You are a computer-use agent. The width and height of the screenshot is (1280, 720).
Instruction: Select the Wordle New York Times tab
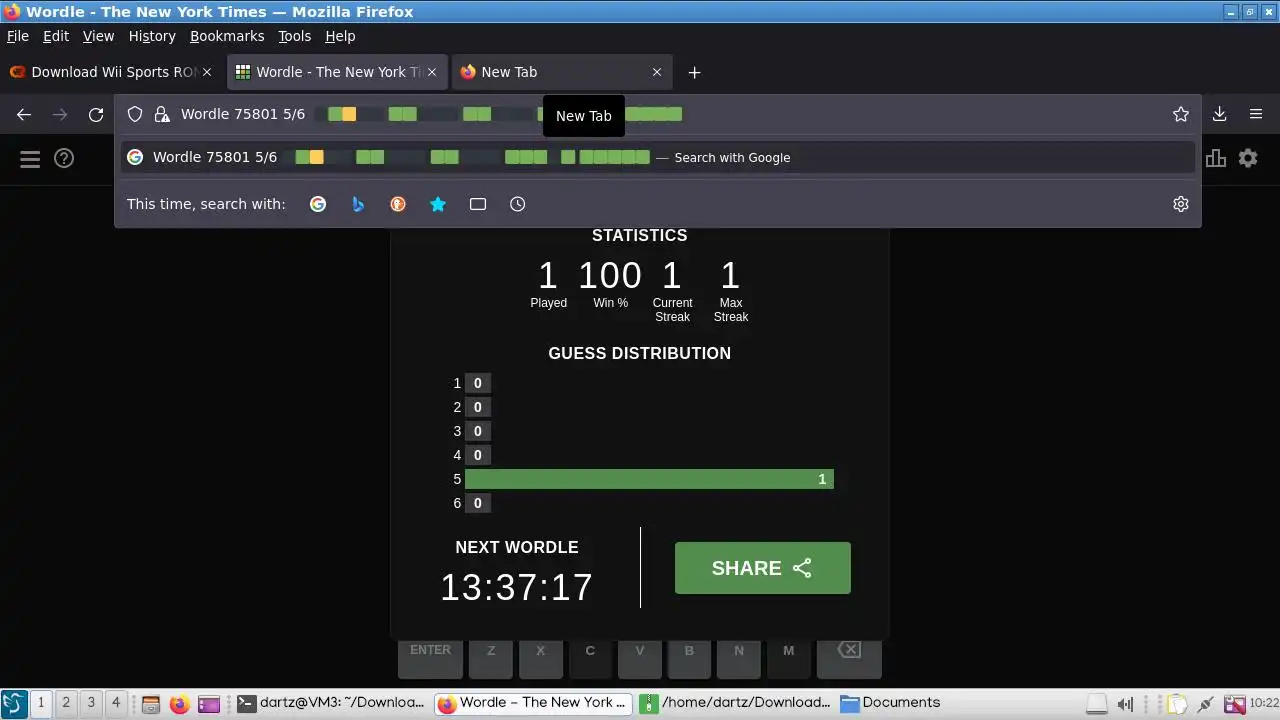[337, 72]
